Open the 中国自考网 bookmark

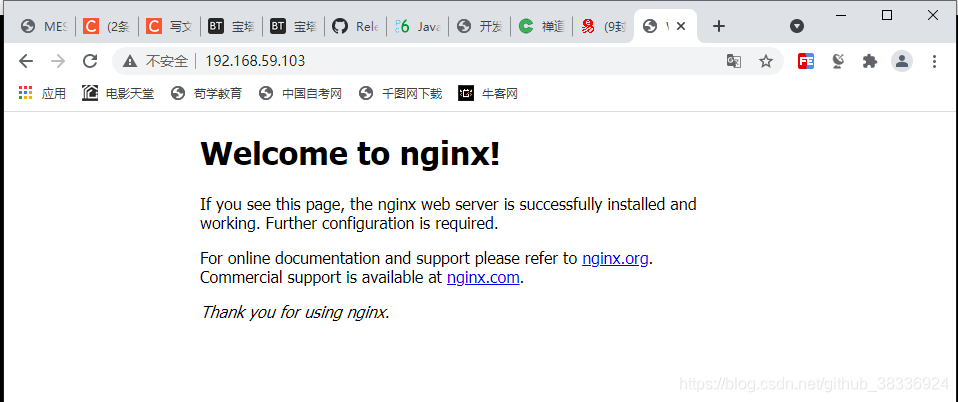[x=300, y=93]
